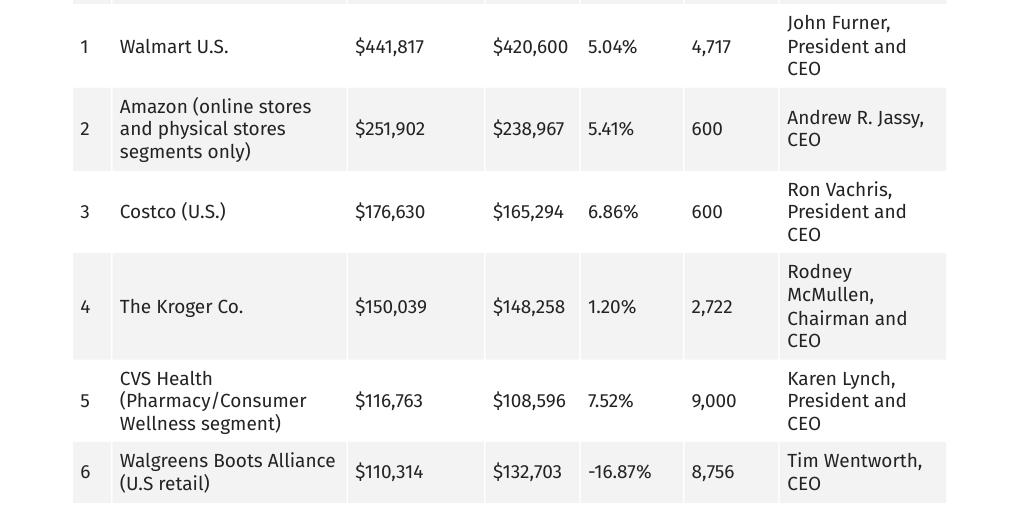This screenshot has width=1024, height=512.
Task: Click the Tim Wentworth CEO cell
Action: click(x=854, y=472)
